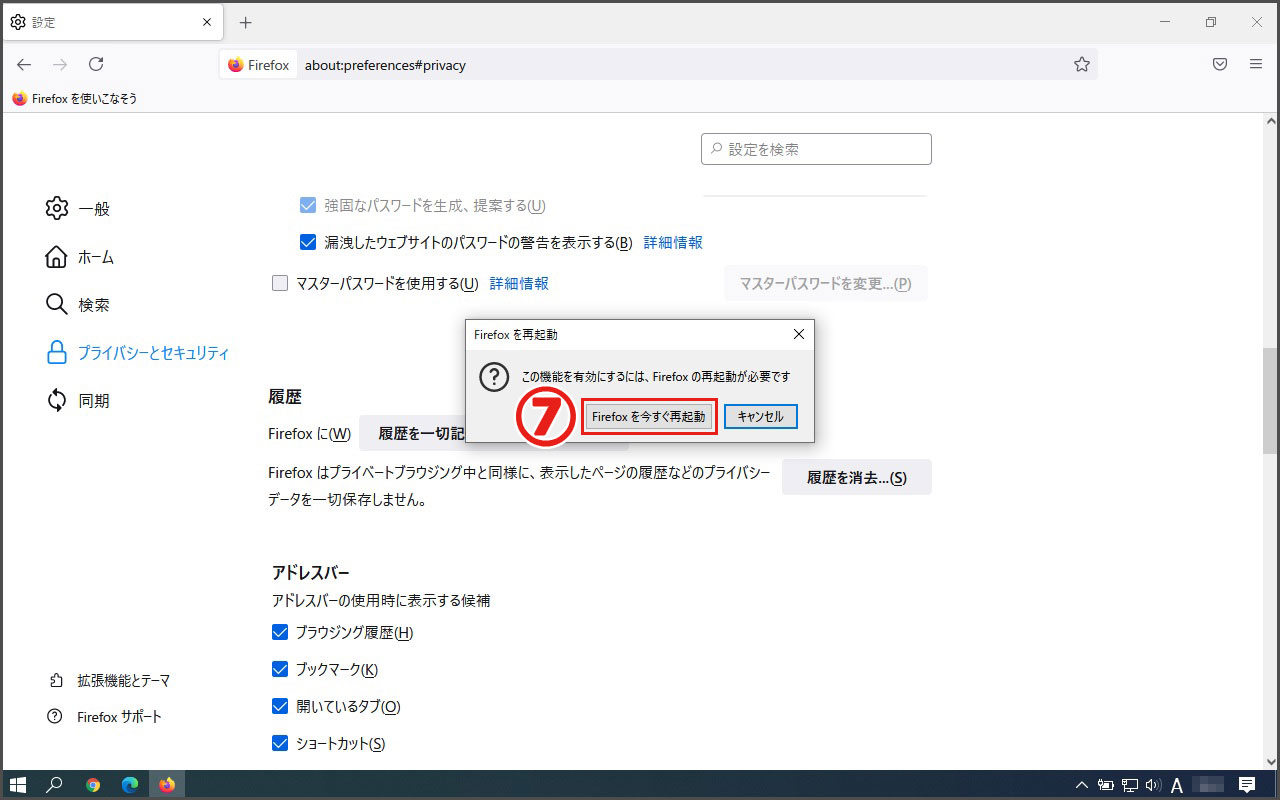Bookmark this page with the star icon

click(1081, 64)
